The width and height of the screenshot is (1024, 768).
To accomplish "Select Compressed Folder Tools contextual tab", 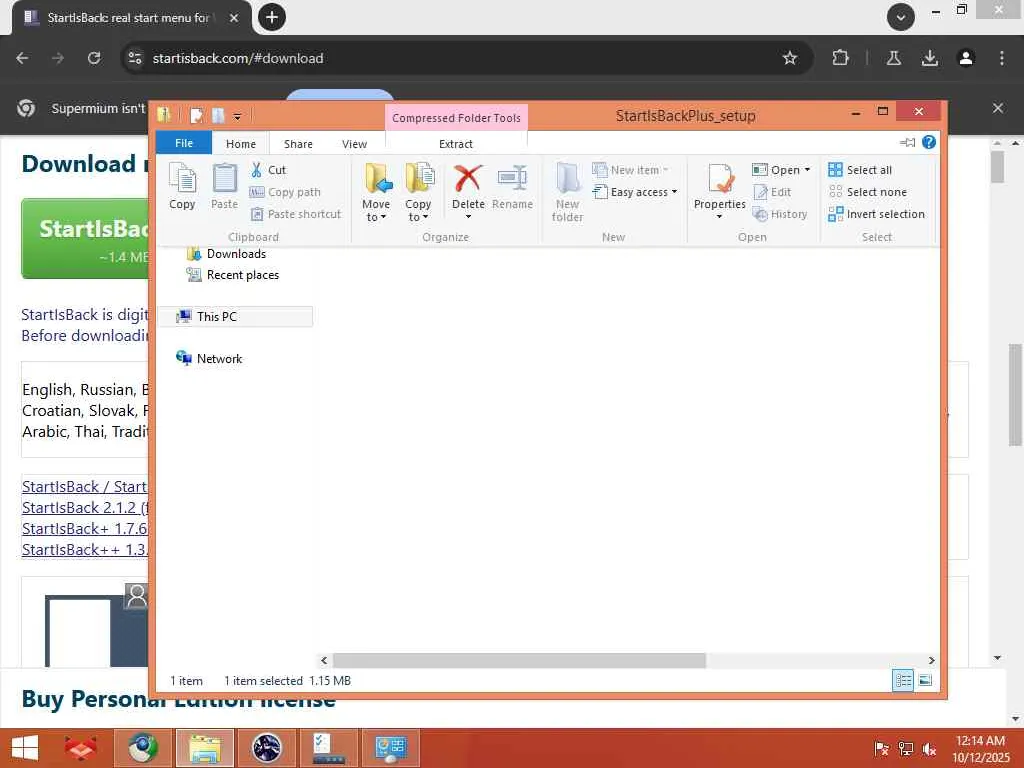I will (456, 118).
